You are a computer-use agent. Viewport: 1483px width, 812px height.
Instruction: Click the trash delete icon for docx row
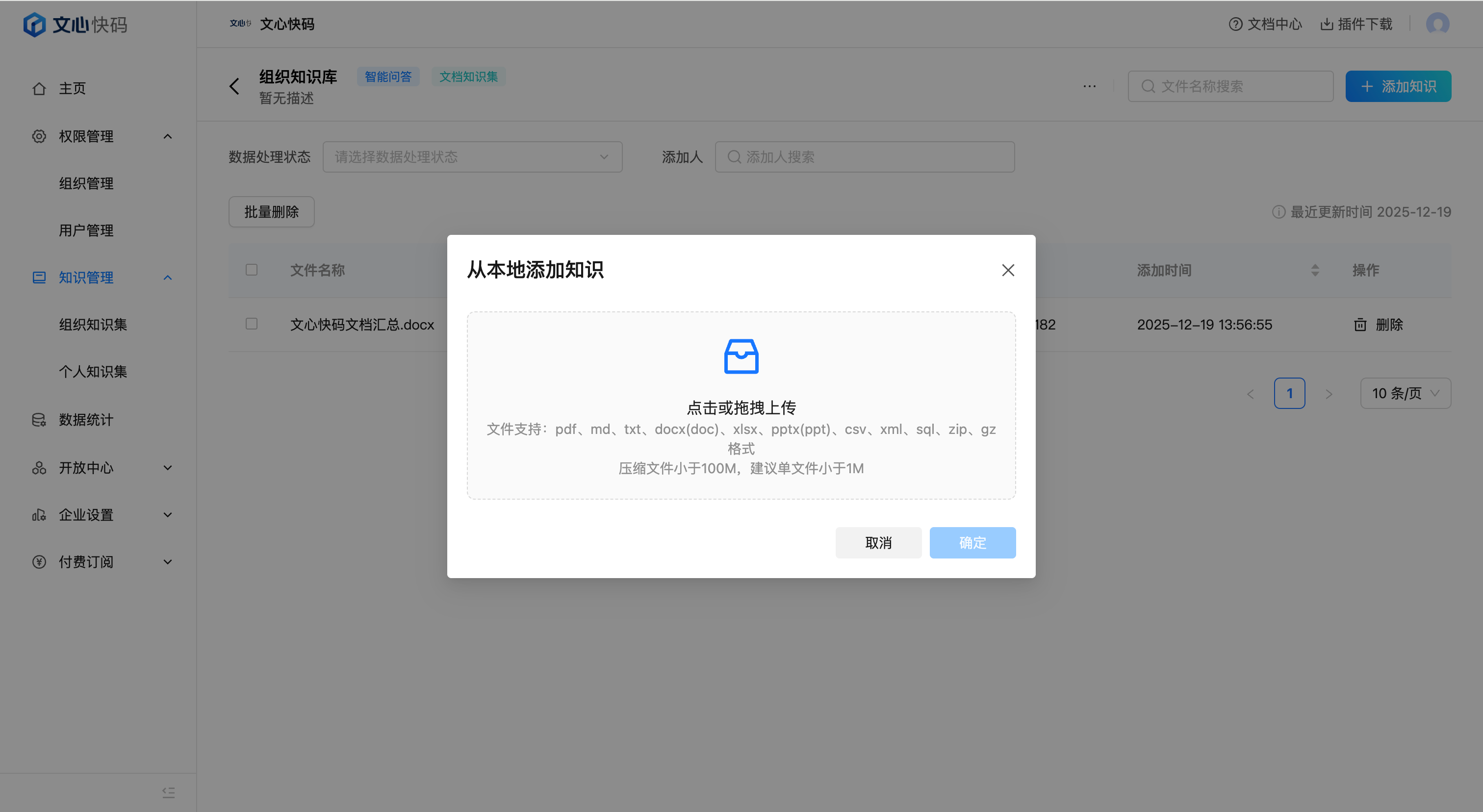[1360, 325]
